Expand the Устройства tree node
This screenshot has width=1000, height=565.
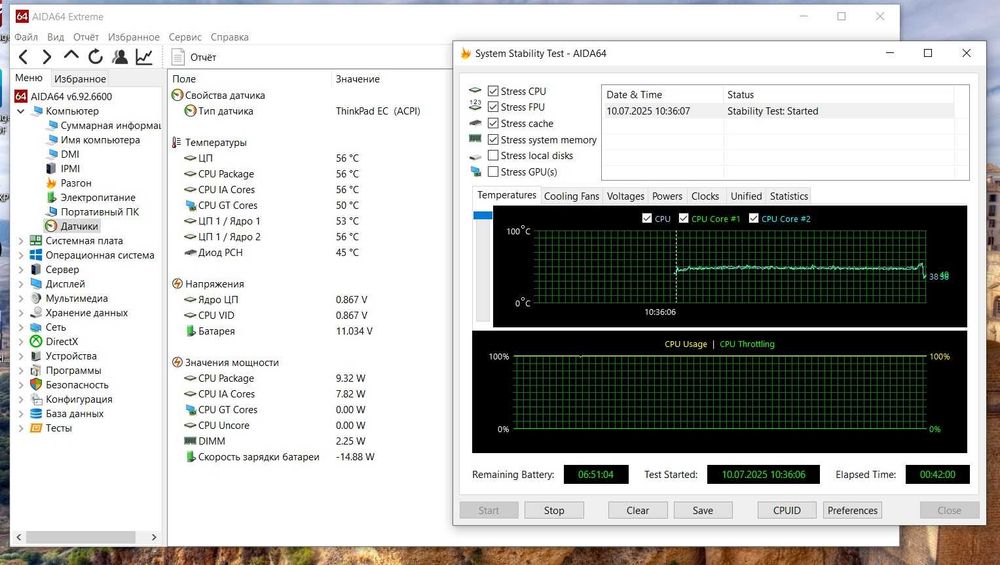[x=20, y=356]
